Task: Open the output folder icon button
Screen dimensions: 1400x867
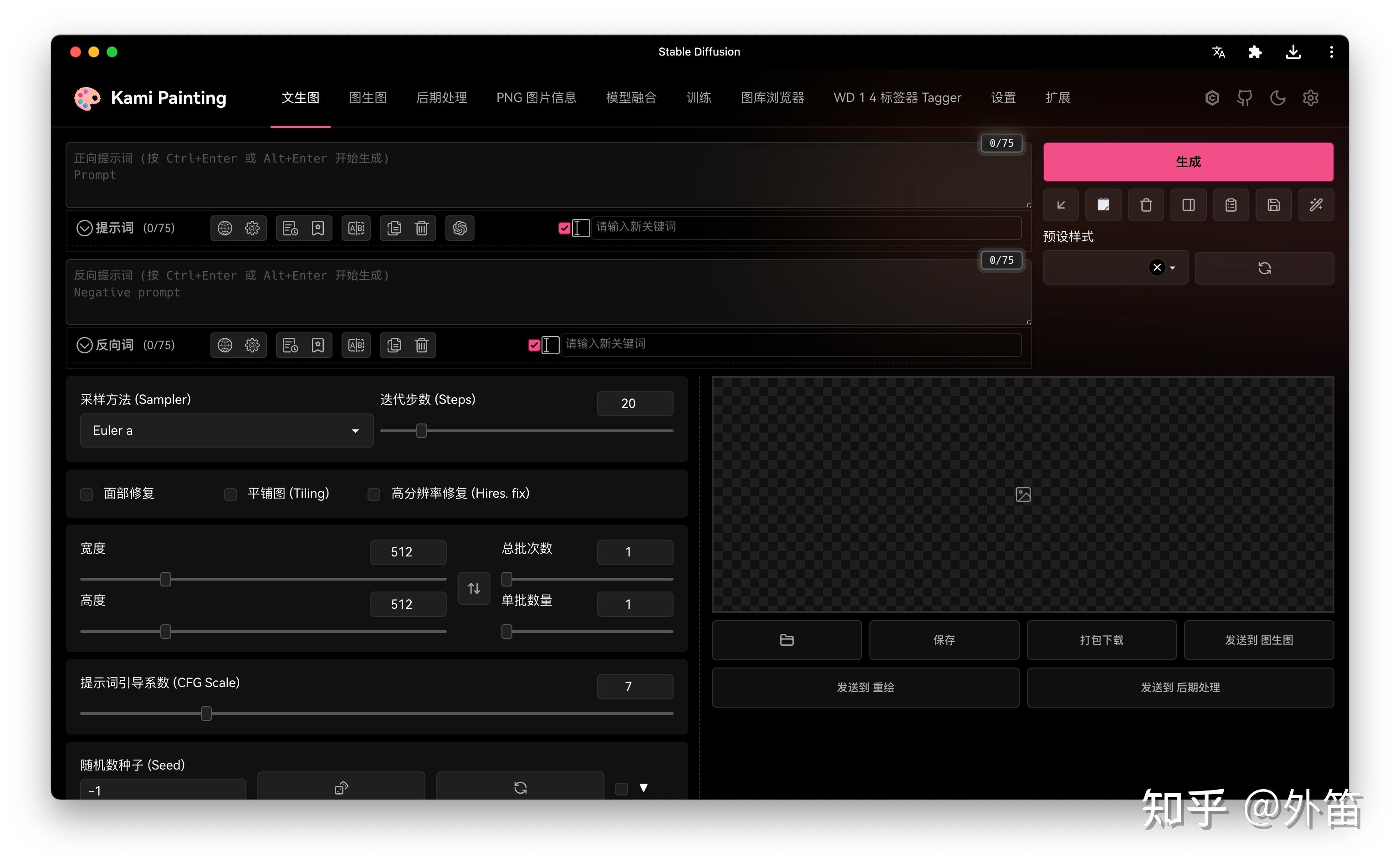Action: click(787, 640)
